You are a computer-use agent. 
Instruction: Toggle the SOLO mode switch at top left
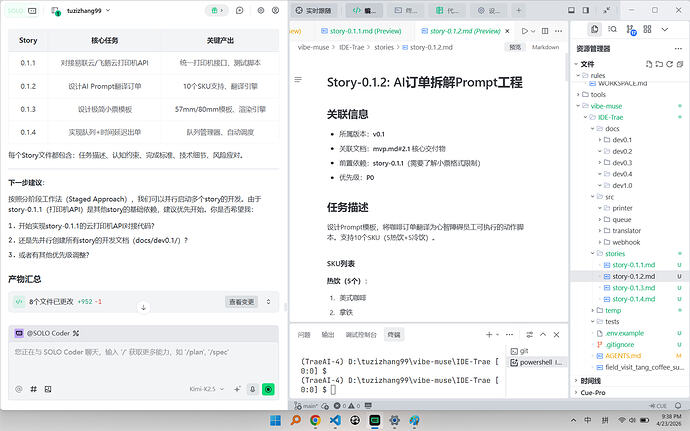[x=22, y=11]
